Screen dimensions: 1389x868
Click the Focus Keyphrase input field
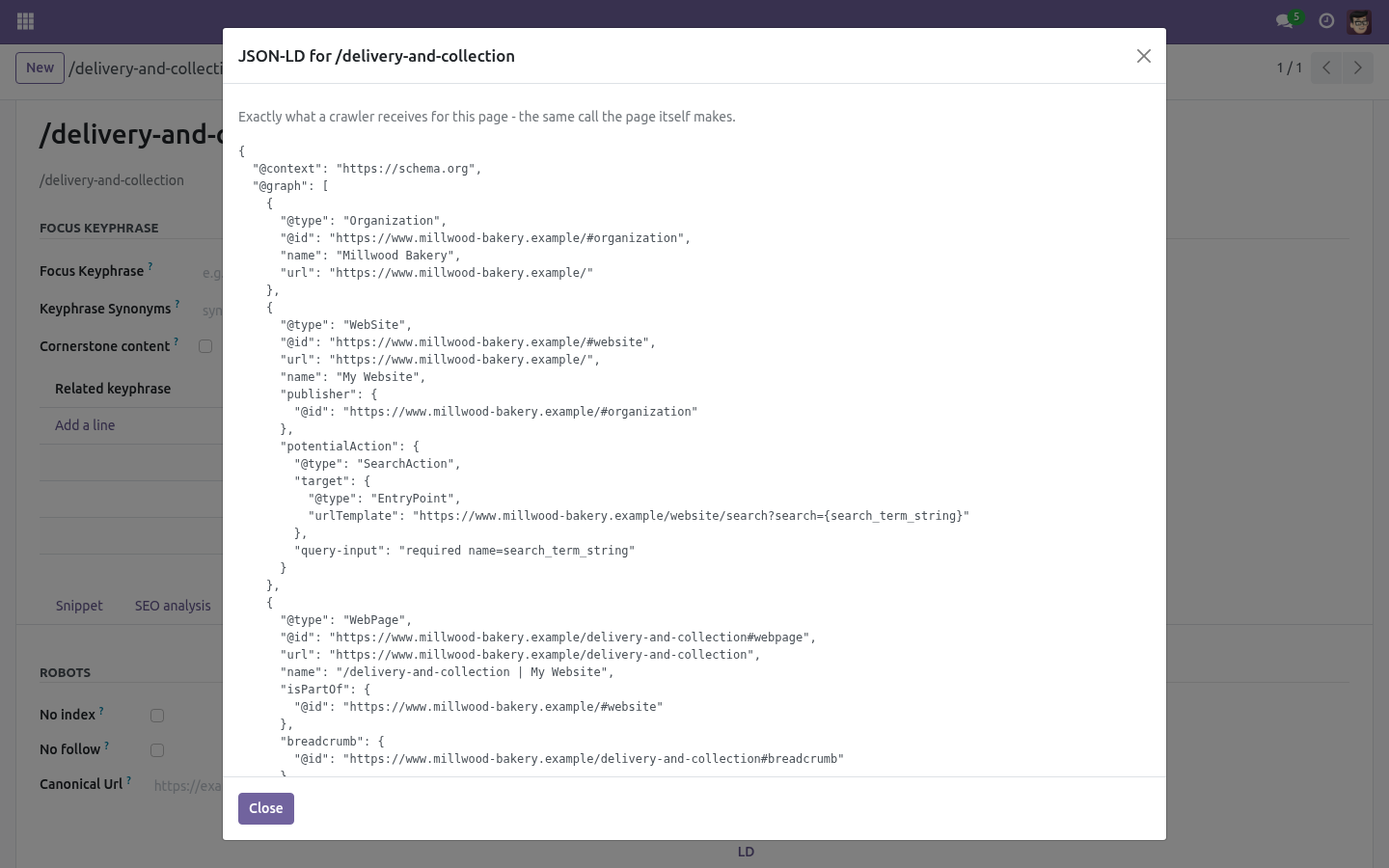coord(211,273)
